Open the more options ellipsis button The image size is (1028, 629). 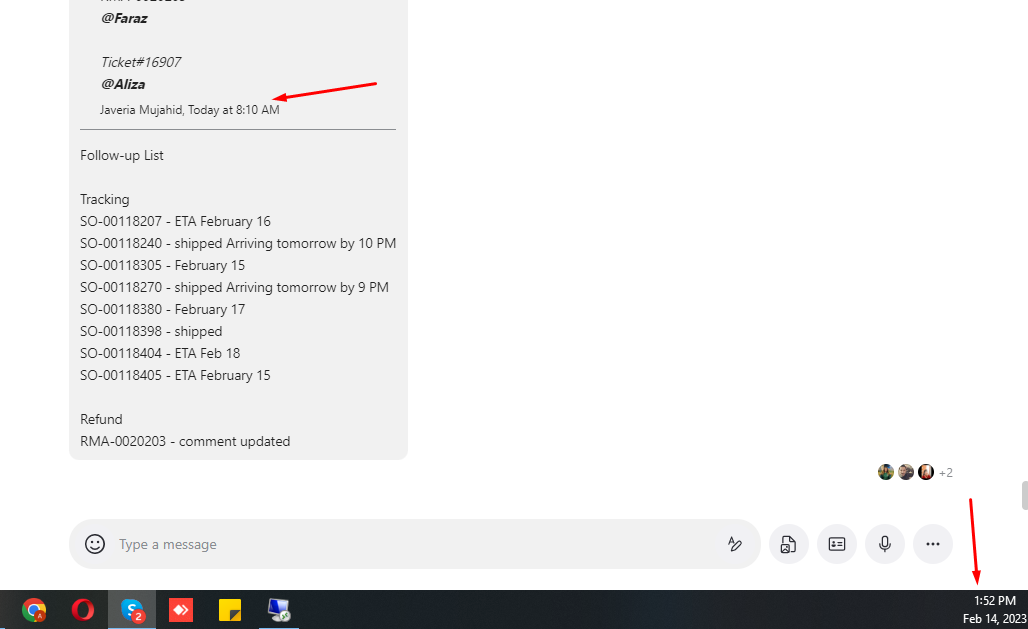(932, 544)
